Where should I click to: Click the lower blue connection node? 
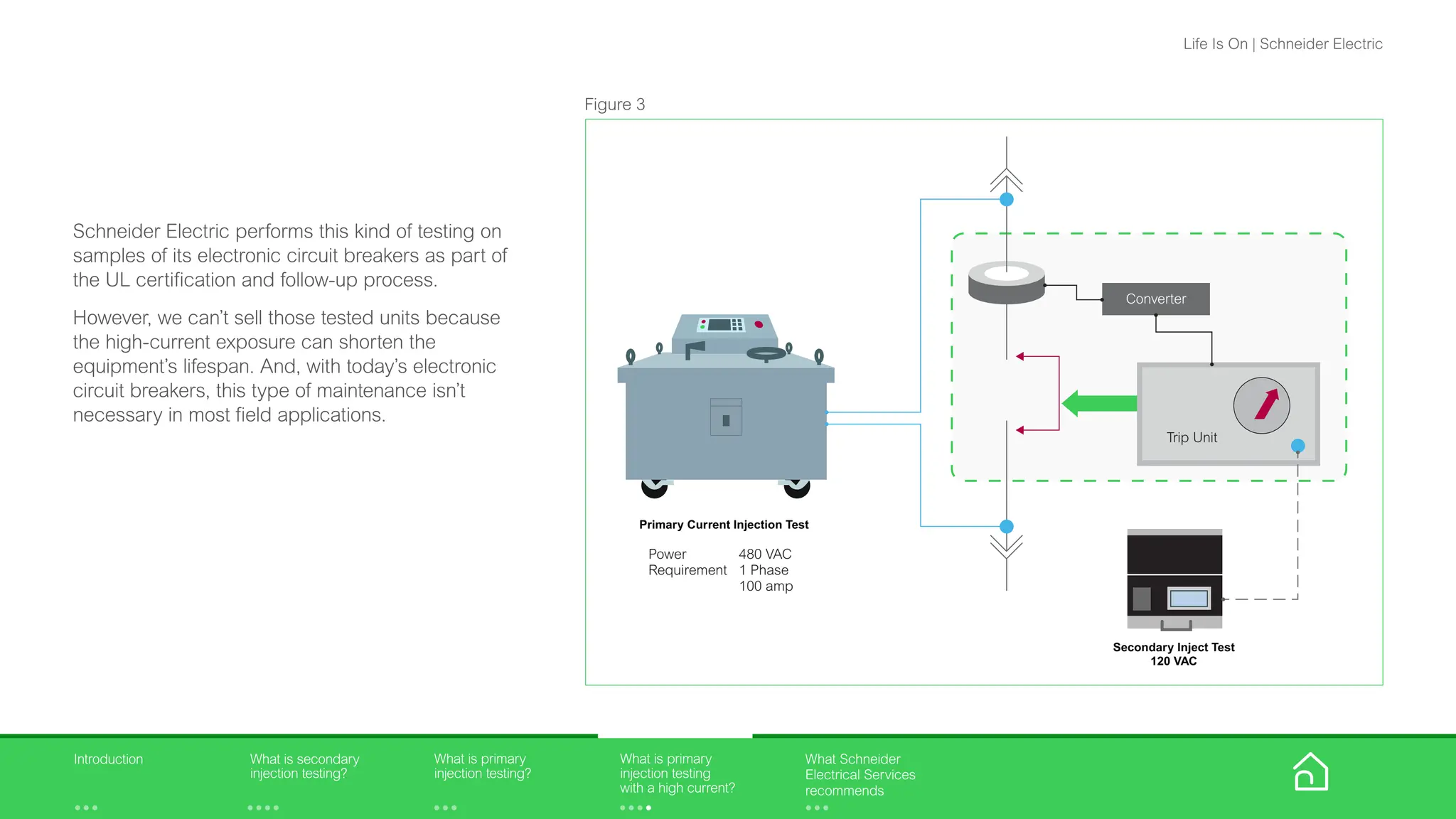(x=1007, y=527)
